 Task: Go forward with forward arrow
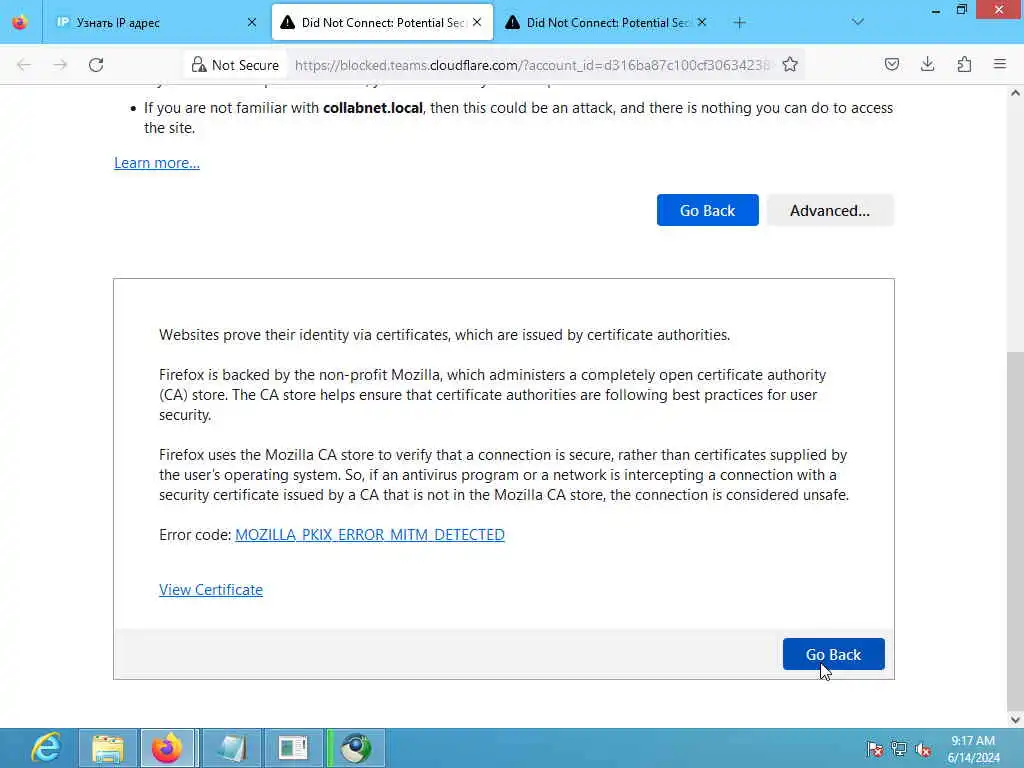pyautogui.click(x=60, y=65)
